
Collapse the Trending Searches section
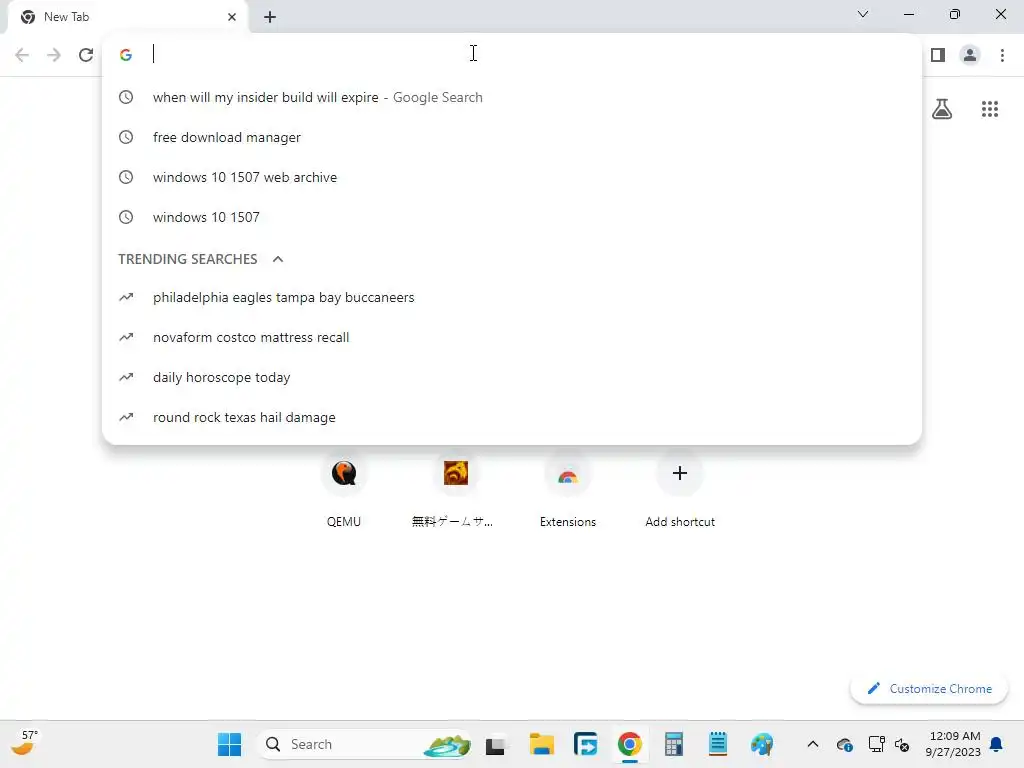[x=278, y=259]
